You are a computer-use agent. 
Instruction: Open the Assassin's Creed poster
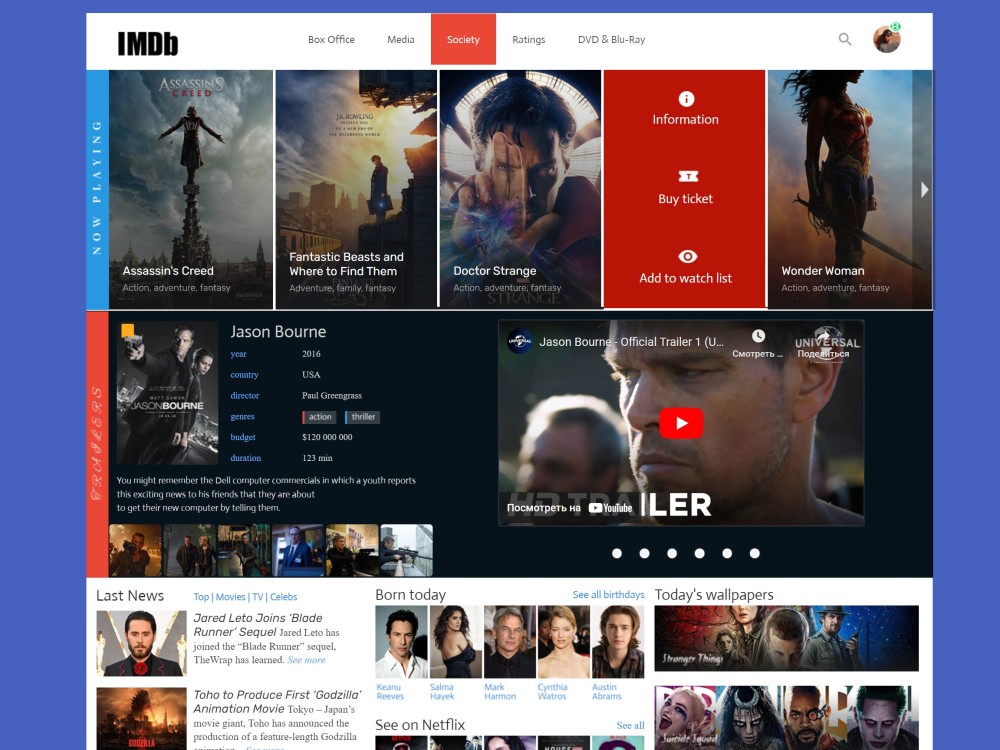point(191,189)
